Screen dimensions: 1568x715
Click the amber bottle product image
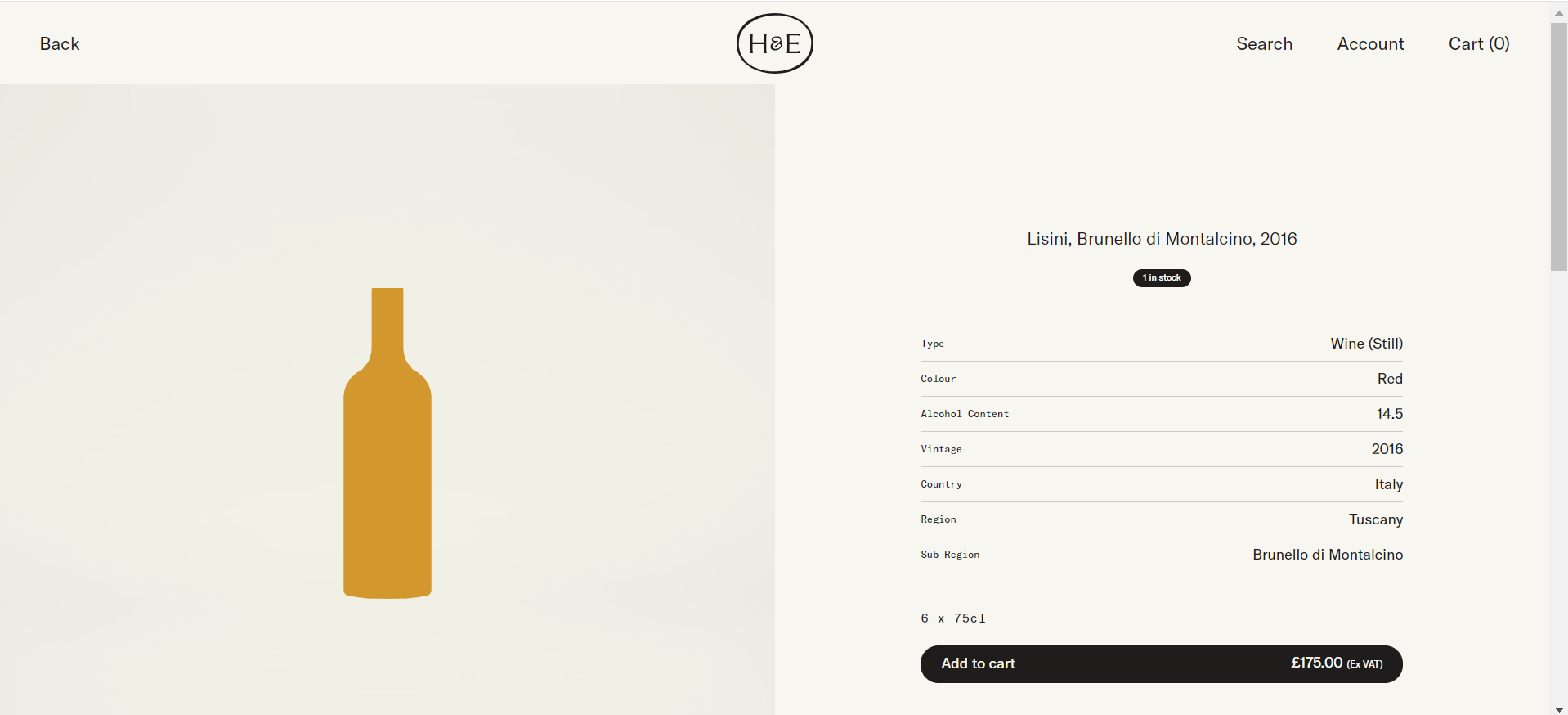[388, 443]
